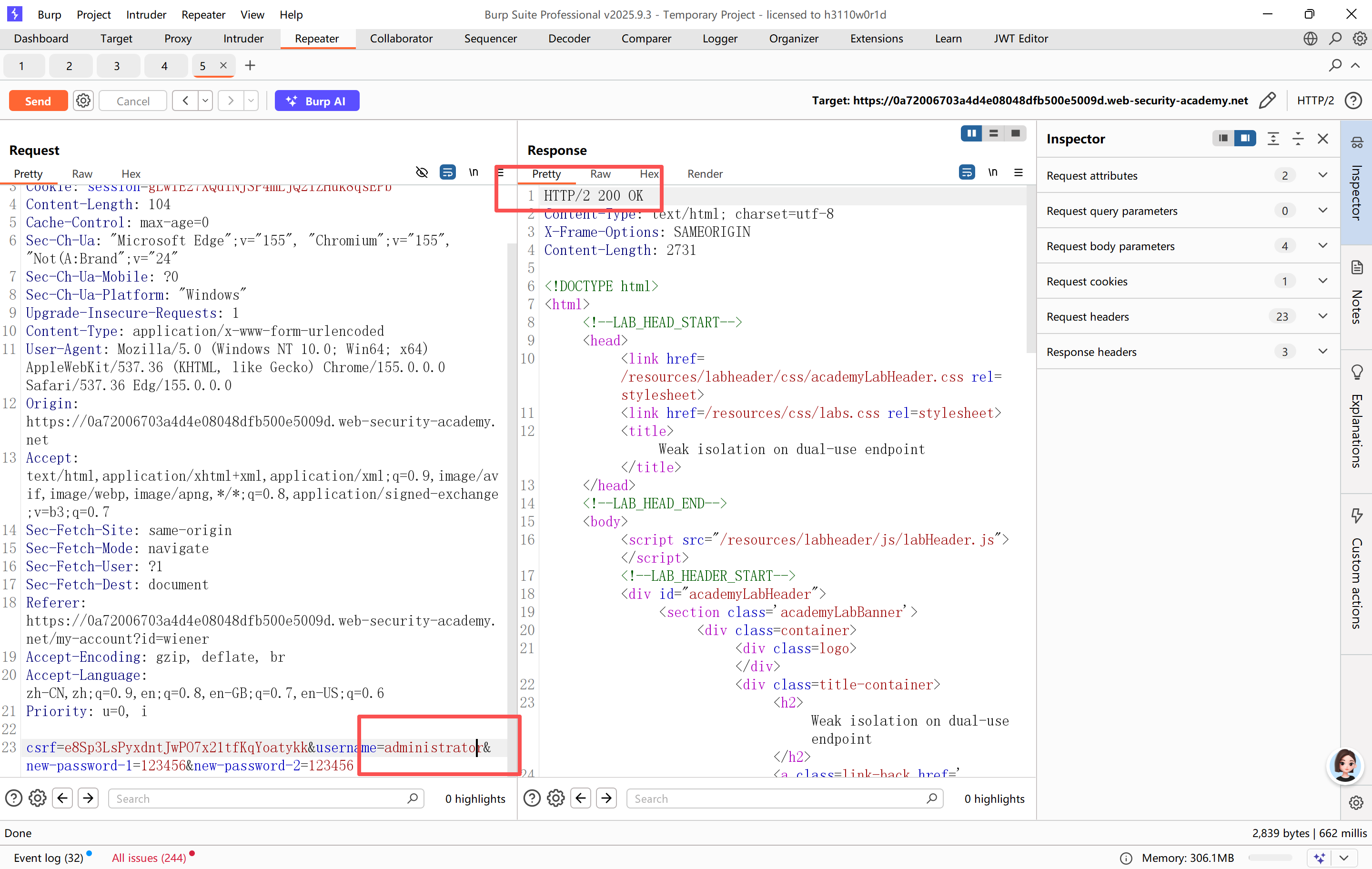Toggle \n show newlines in Response
Screen dimensions: 1372x869
point(992,172)
